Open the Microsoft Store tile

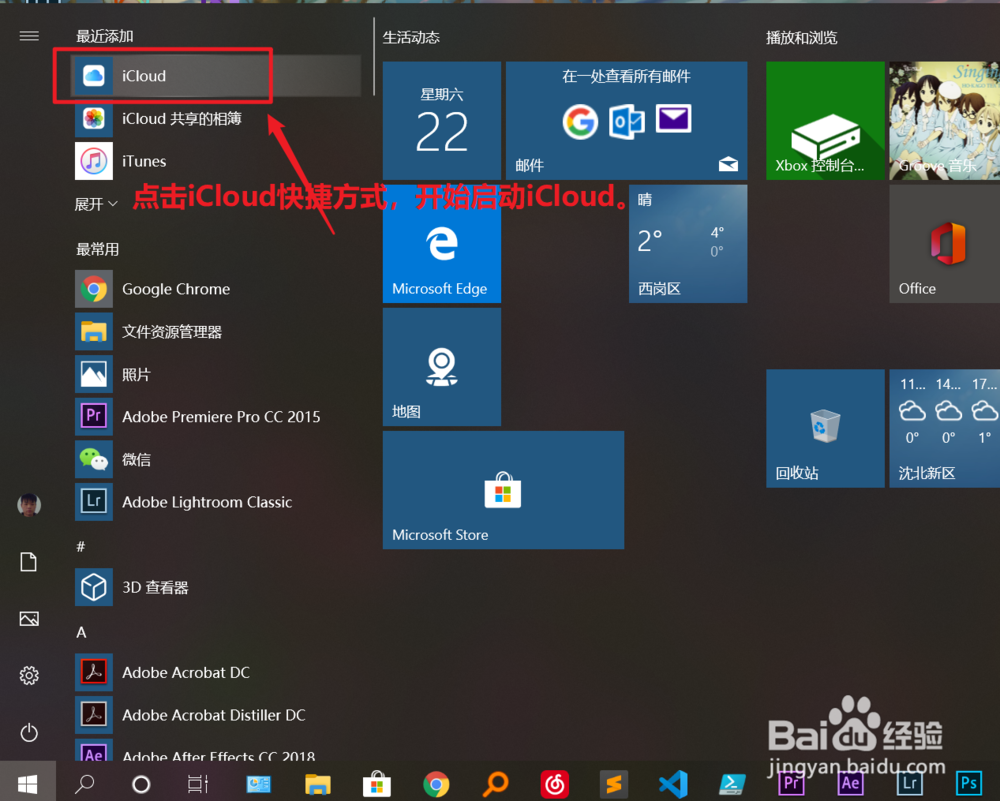503,490
